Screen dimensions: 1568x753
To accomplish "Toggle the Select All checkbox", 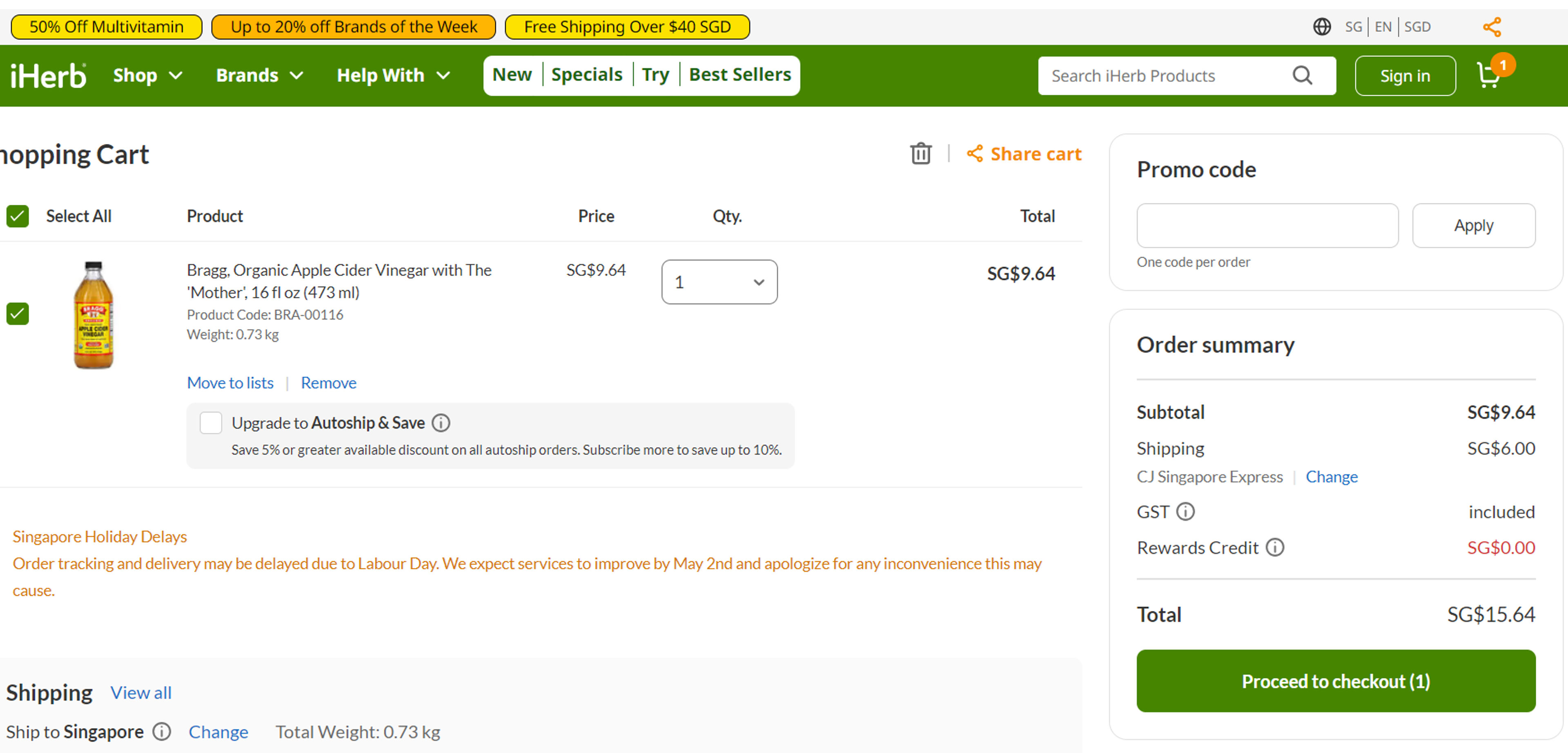I will point(18,216).
